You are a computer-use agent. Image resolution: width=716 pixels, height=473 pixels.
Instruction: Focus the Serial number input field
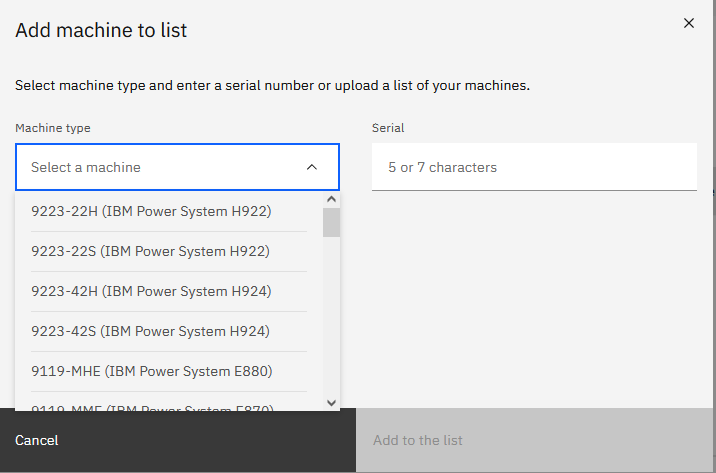[534, 167]
